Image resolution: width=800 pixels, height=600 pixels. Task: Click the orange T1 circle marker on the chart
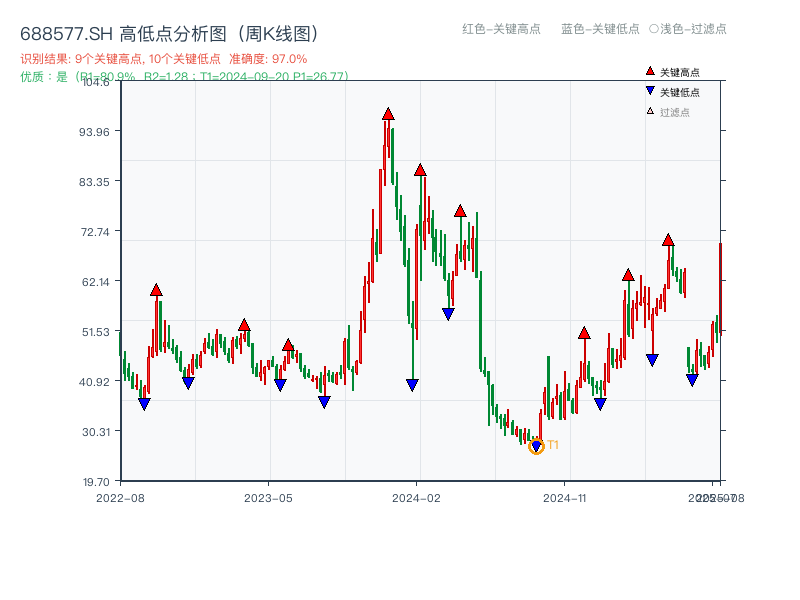(x=535, y=447)
